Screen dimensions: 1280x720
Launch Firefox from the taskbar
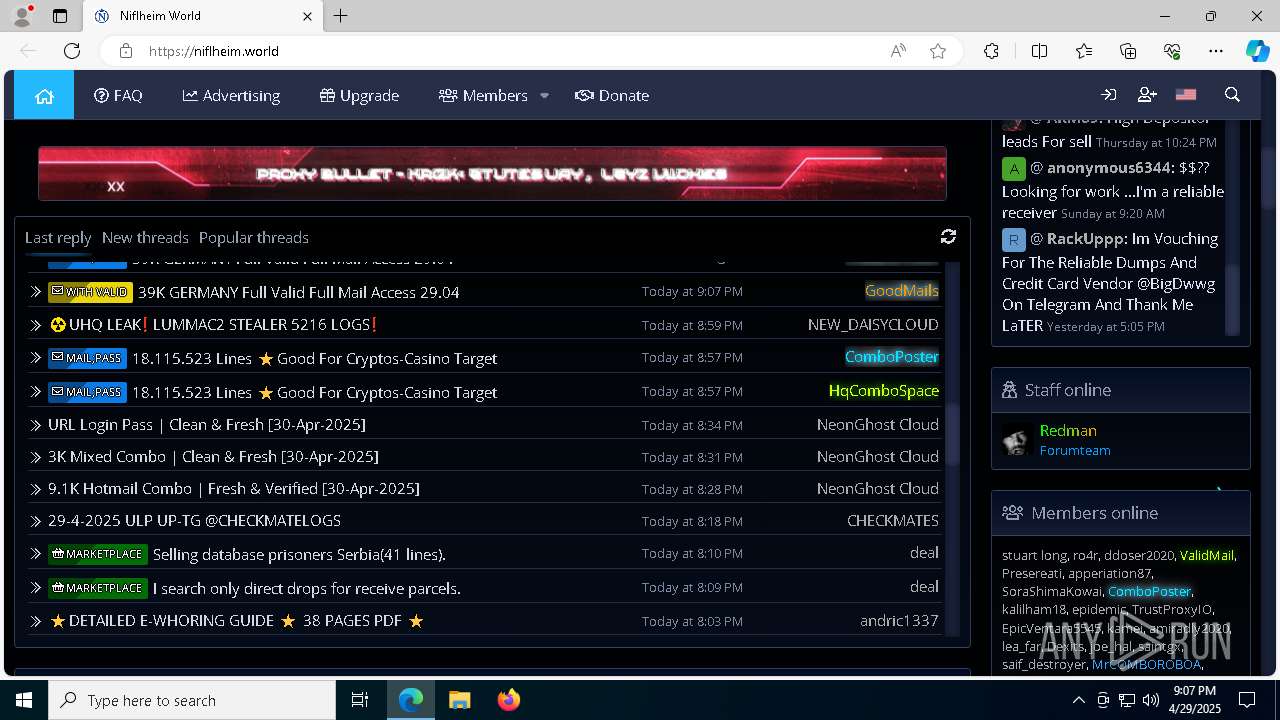(508, 700)
